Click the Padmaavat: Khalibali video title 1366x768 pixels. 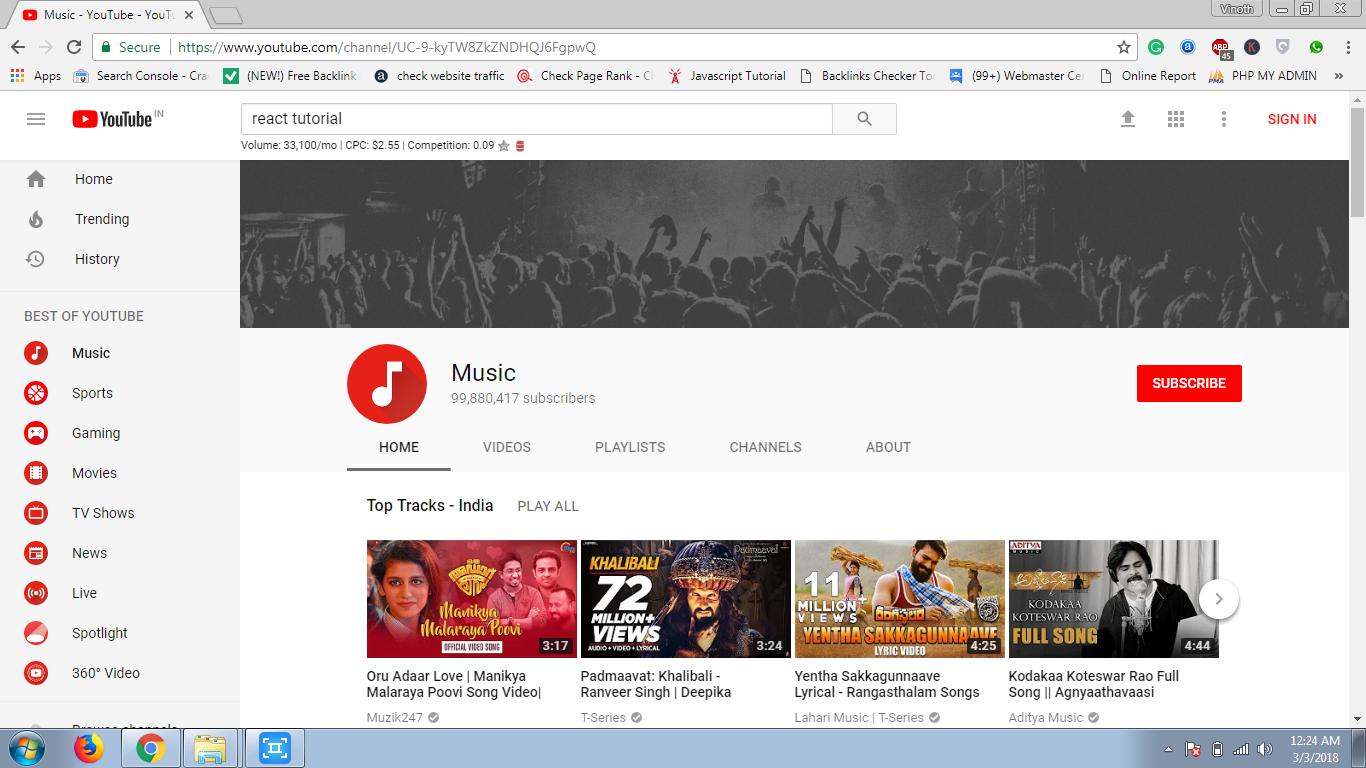click(x=656, y=684)
